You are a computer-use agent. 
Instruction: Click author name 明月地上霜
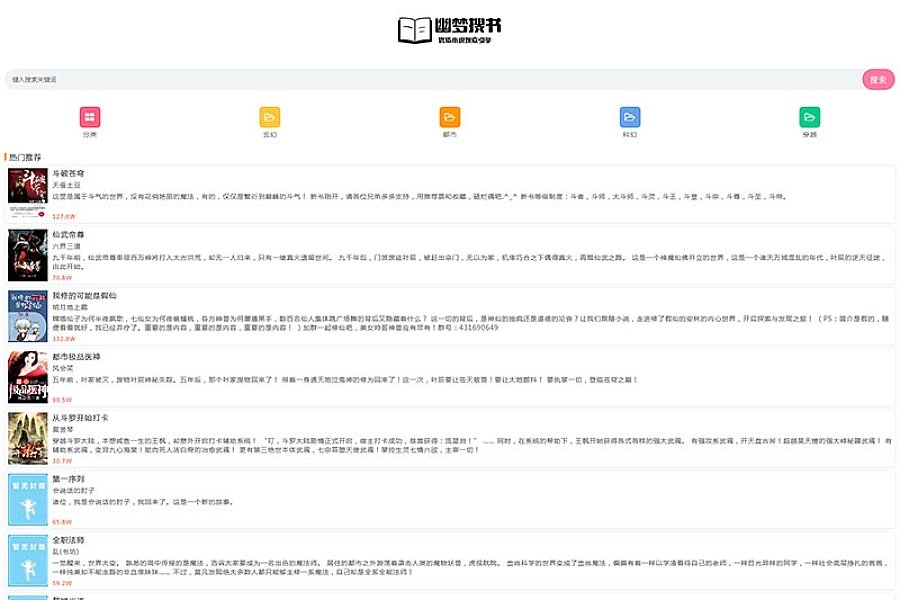(70, 307)
